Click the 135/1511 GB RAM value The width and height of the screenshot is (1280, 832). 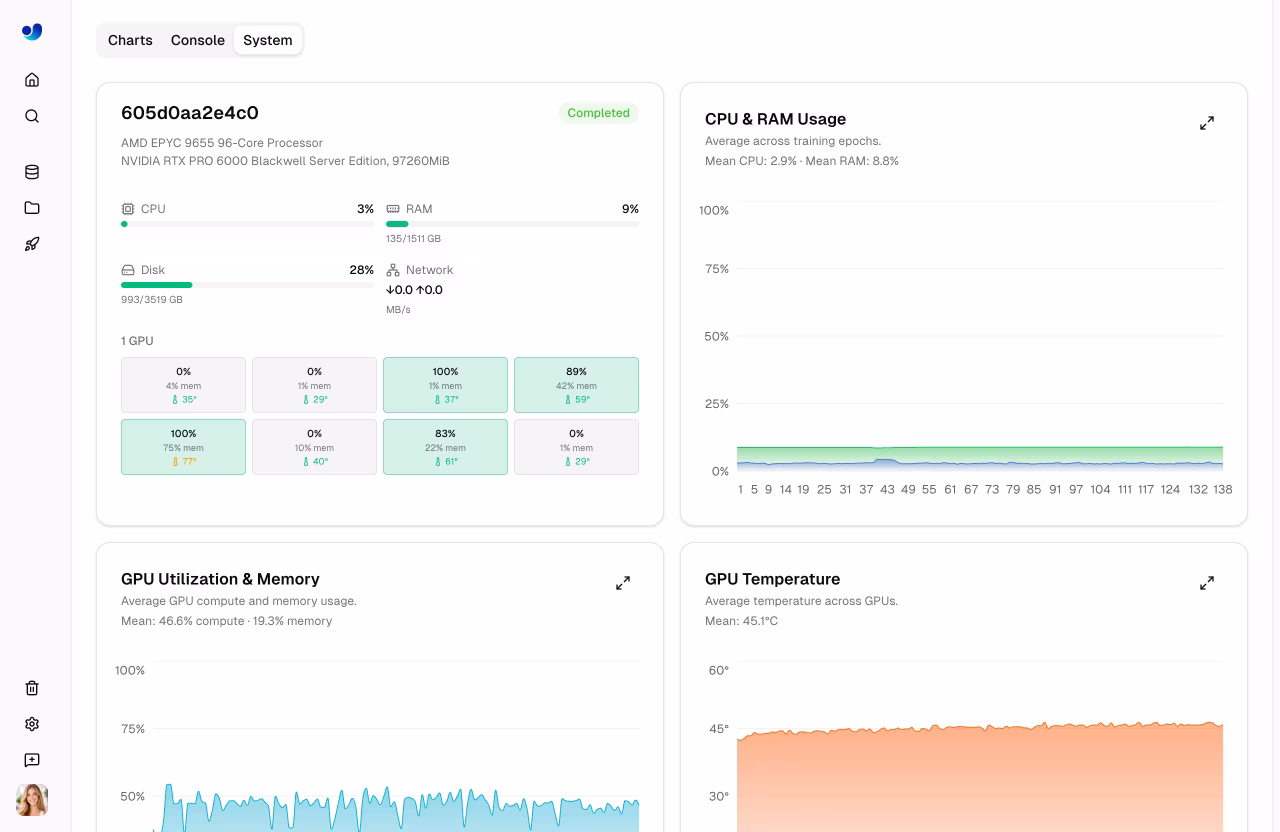coord(413,239)
